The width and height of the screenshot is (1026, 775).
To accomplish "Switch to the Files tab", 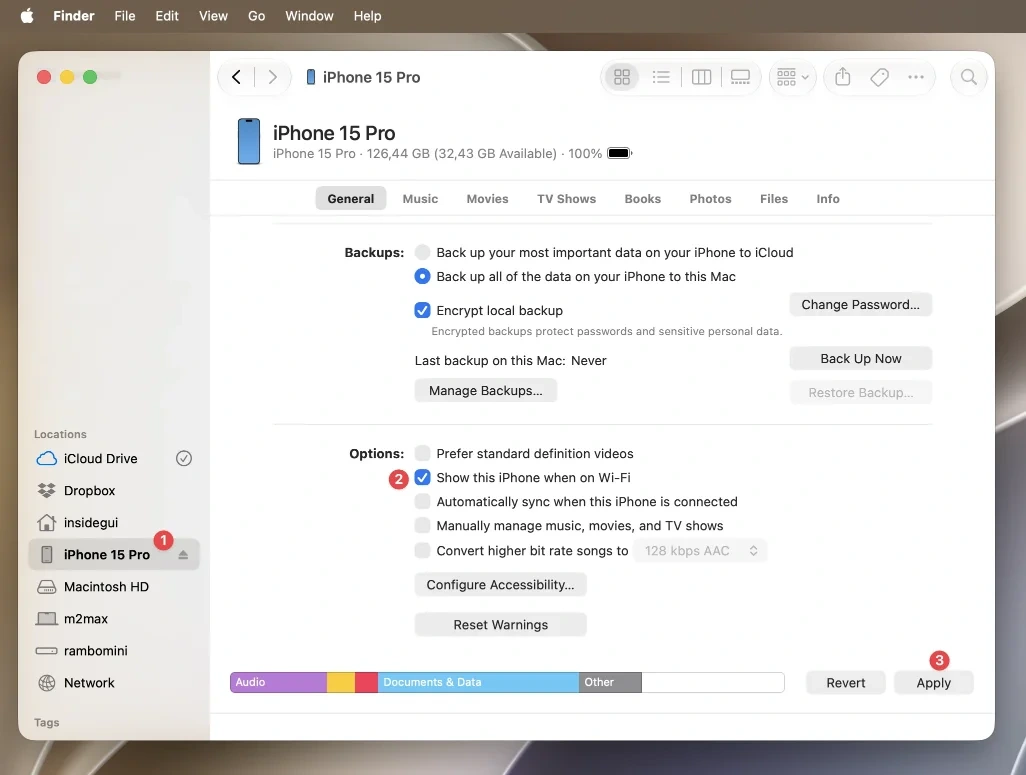I will coord(774,198).
